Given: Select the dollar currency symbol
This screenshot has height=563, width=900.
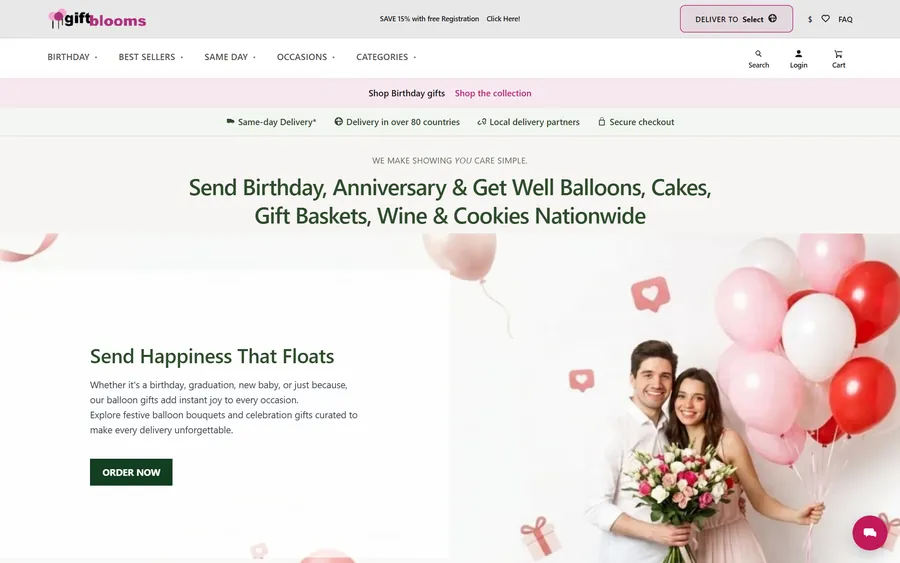Looking at the screenshot, I should tap(810, 20).
